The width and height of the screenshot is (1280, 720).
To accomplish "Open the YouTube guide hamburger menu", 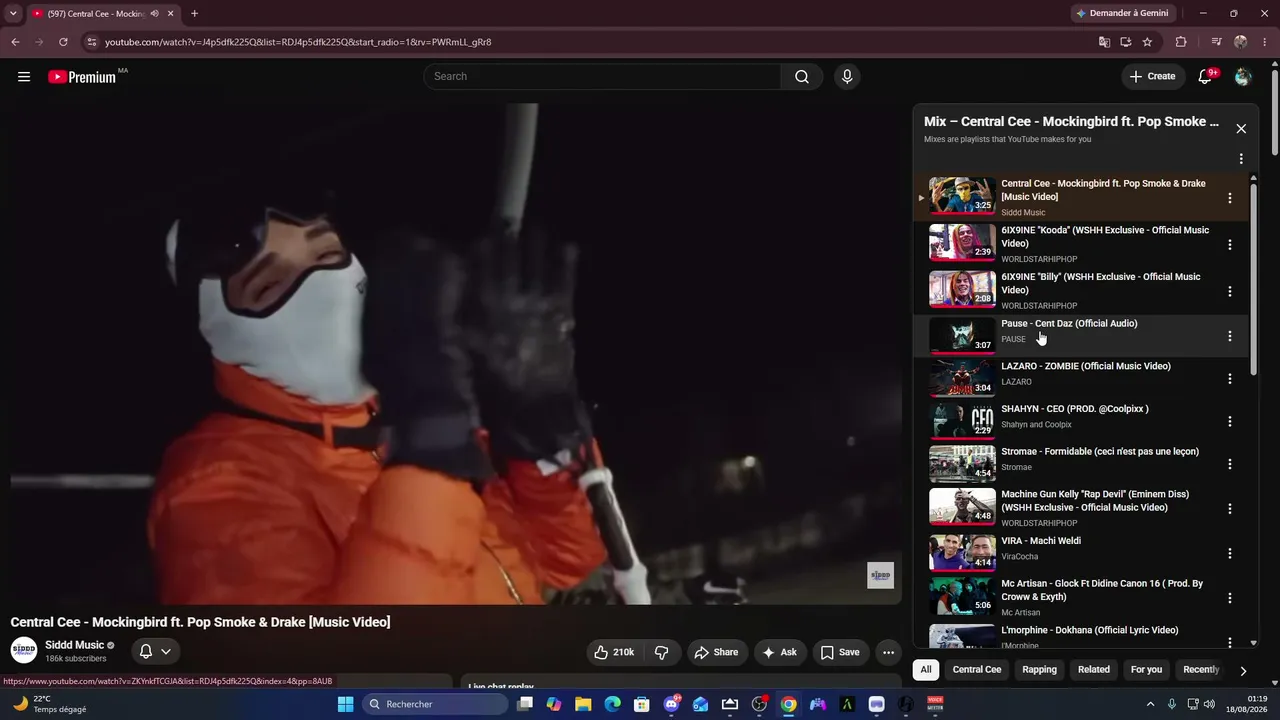I will 24,77.
